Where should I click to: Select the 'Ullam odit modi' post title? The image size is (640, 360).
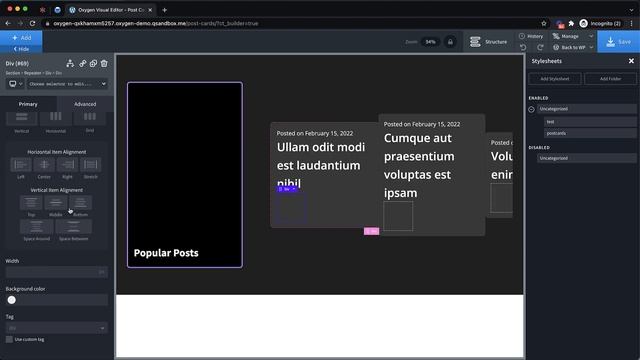click(x=321, y=165)
